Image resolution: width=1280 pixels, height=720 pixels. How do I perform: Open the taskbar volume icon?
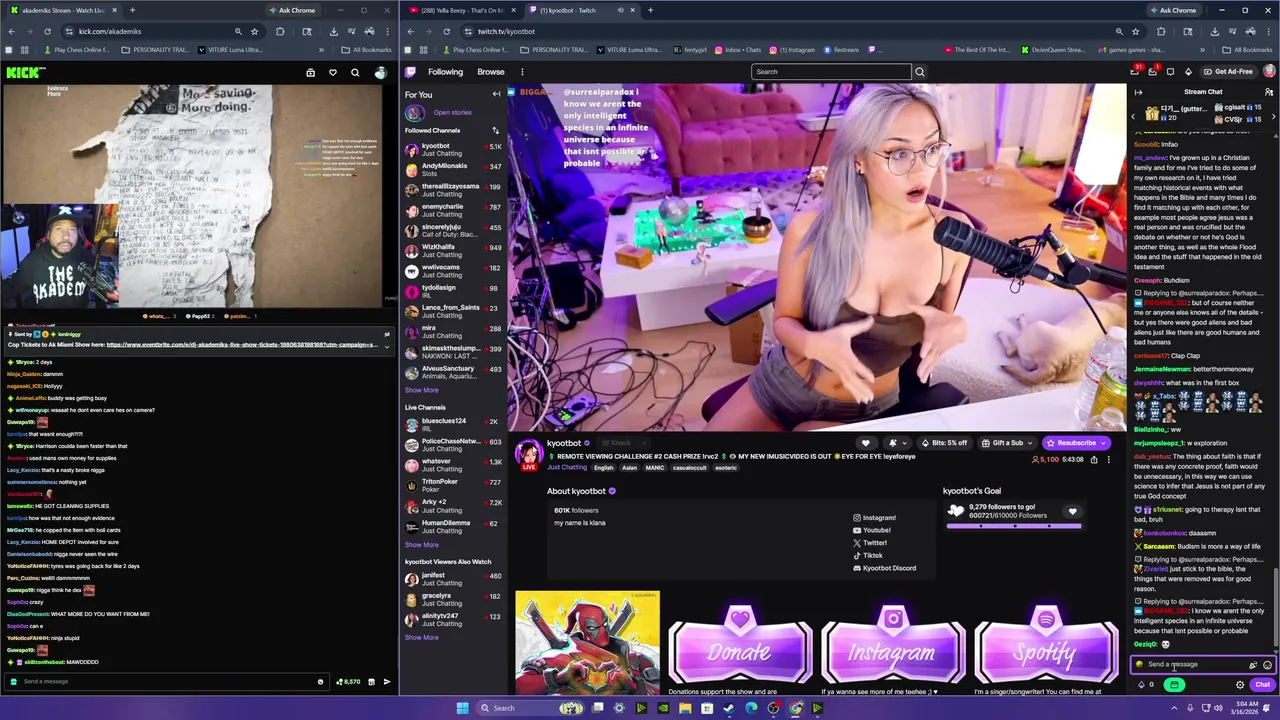point(1219,708)
